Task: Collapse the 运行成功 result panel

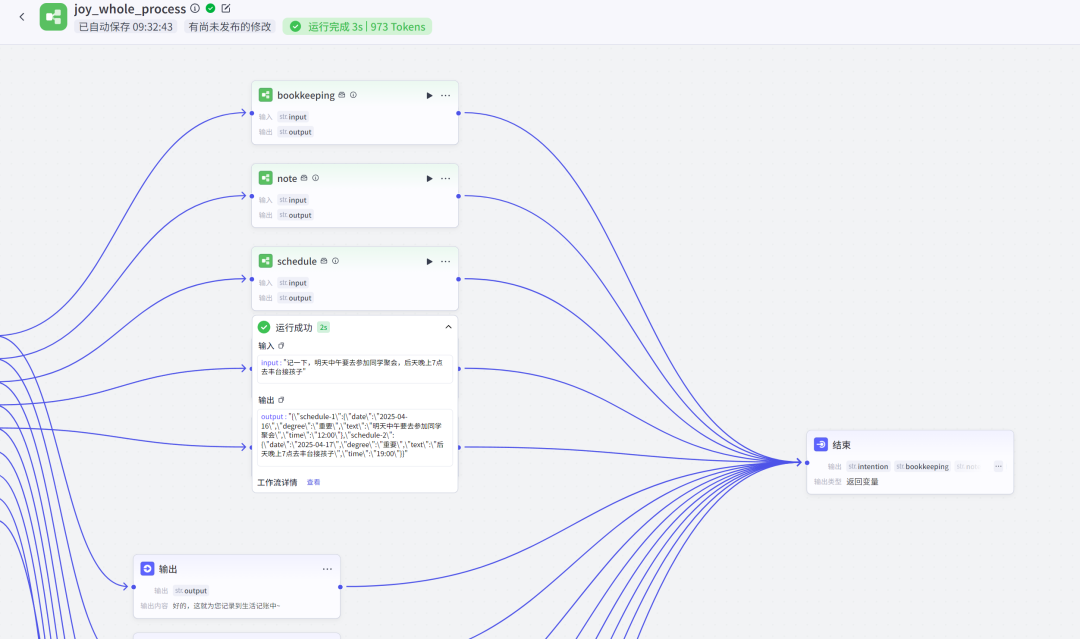Action: pyautogui.click(x=448, y=327)
